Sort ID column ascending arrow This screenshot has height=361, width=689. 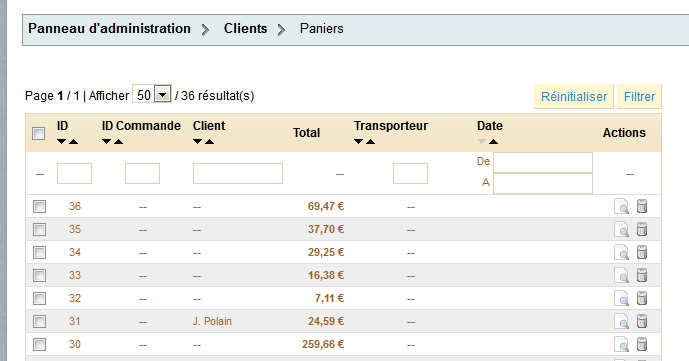[73, 142]
